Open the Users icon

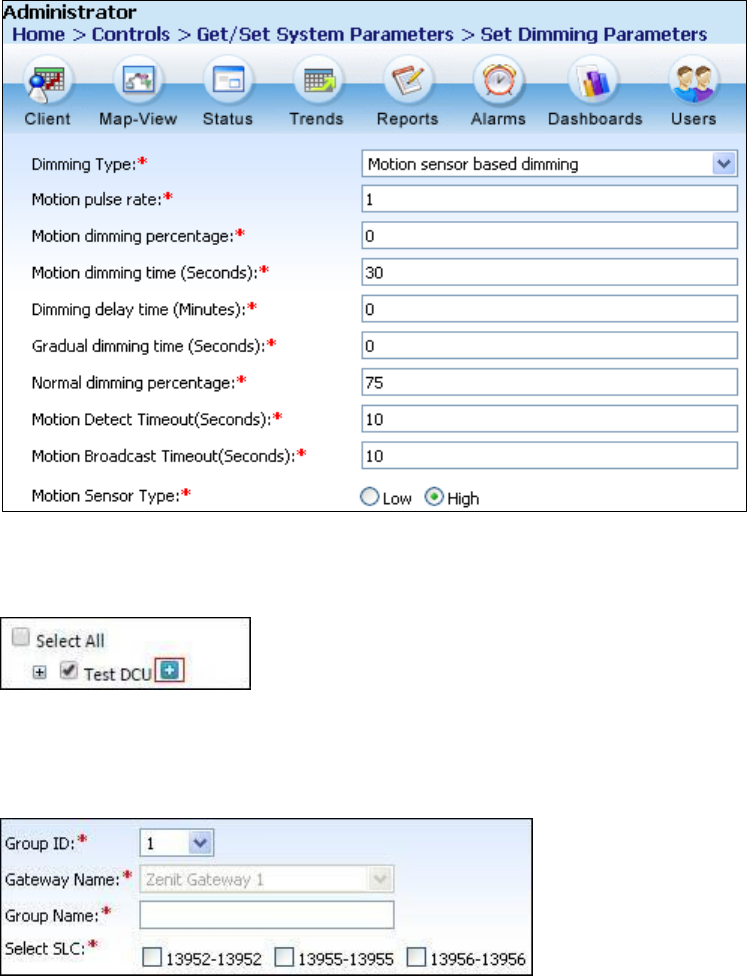(x=693, y=80)
